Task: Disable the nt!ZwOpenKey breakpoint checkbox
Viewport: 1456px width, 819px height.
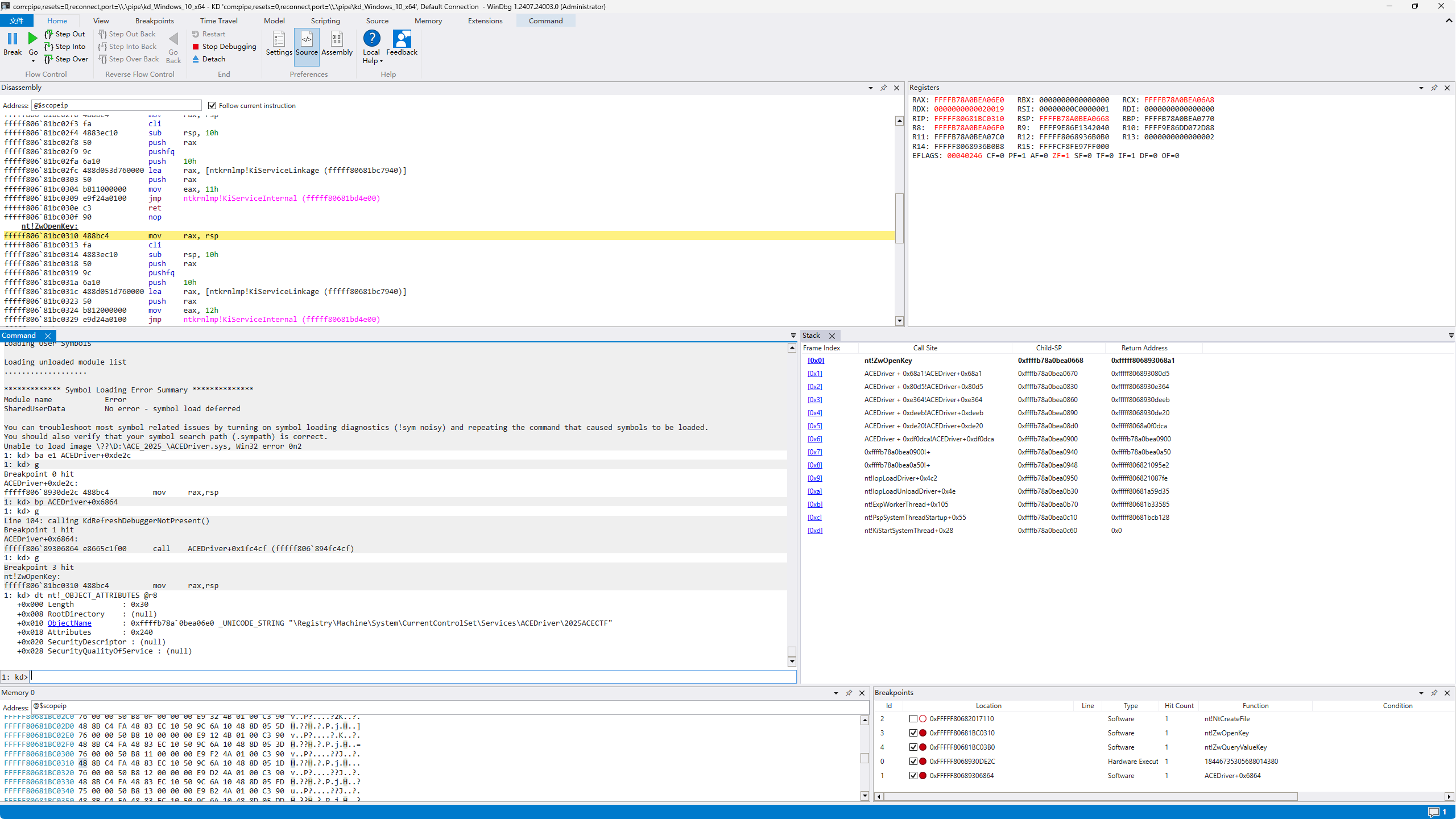Action: pyautogui.click(x=913, y=733)
